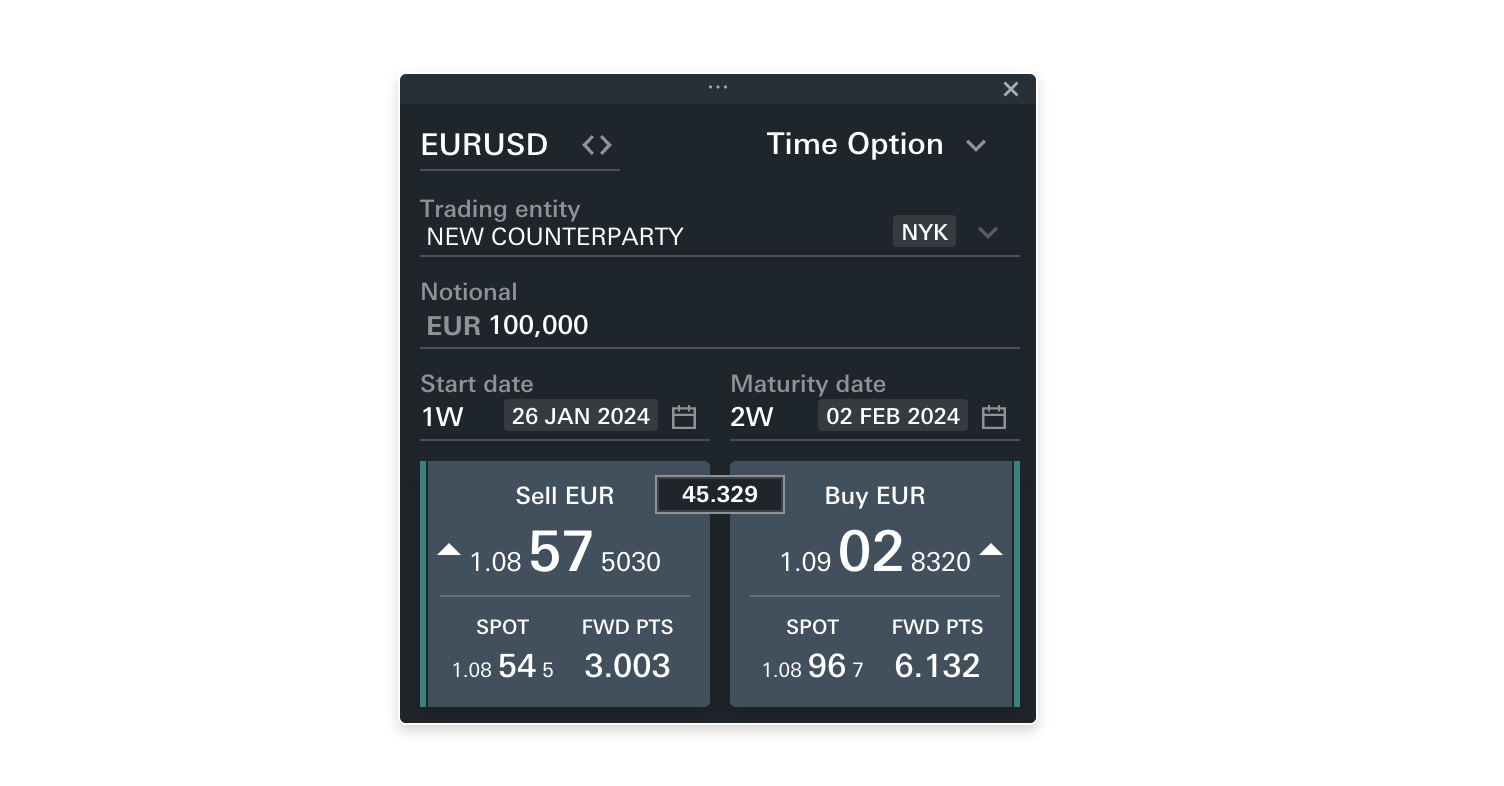Image resolution: width=1504 pixels, height=786 pixels.
Task: Close the EURUSD trading tile
Action: pyautogui.click(x=1011, y=89)
